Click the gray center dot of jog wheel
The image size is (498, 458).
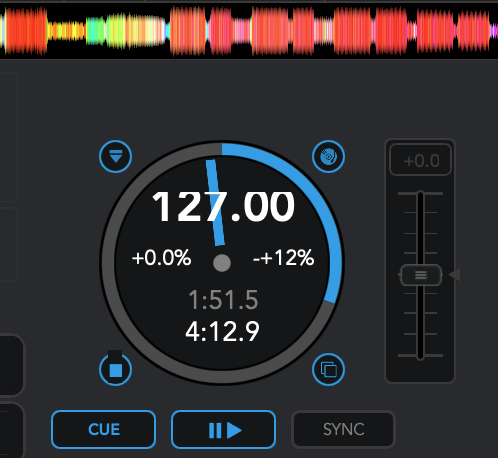coord(222,263)
